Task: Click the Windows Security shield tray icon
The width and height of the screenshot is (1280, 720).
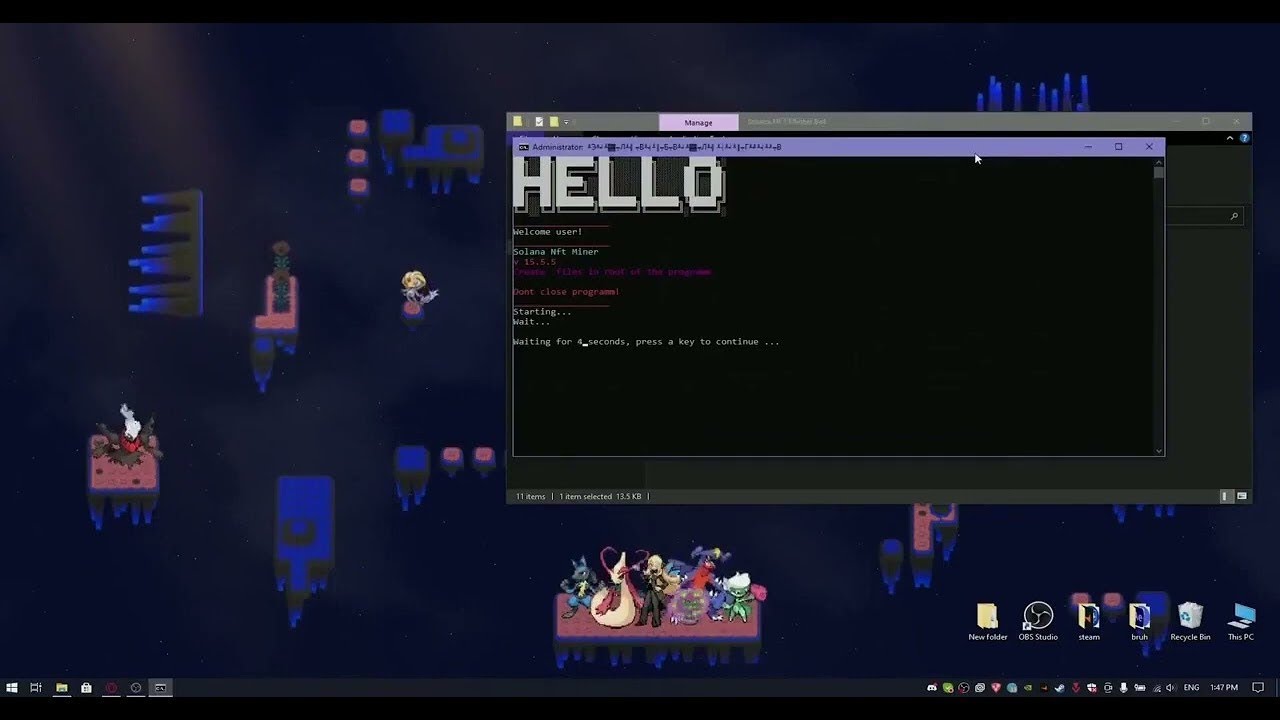Action: (x=1091, y=688)
